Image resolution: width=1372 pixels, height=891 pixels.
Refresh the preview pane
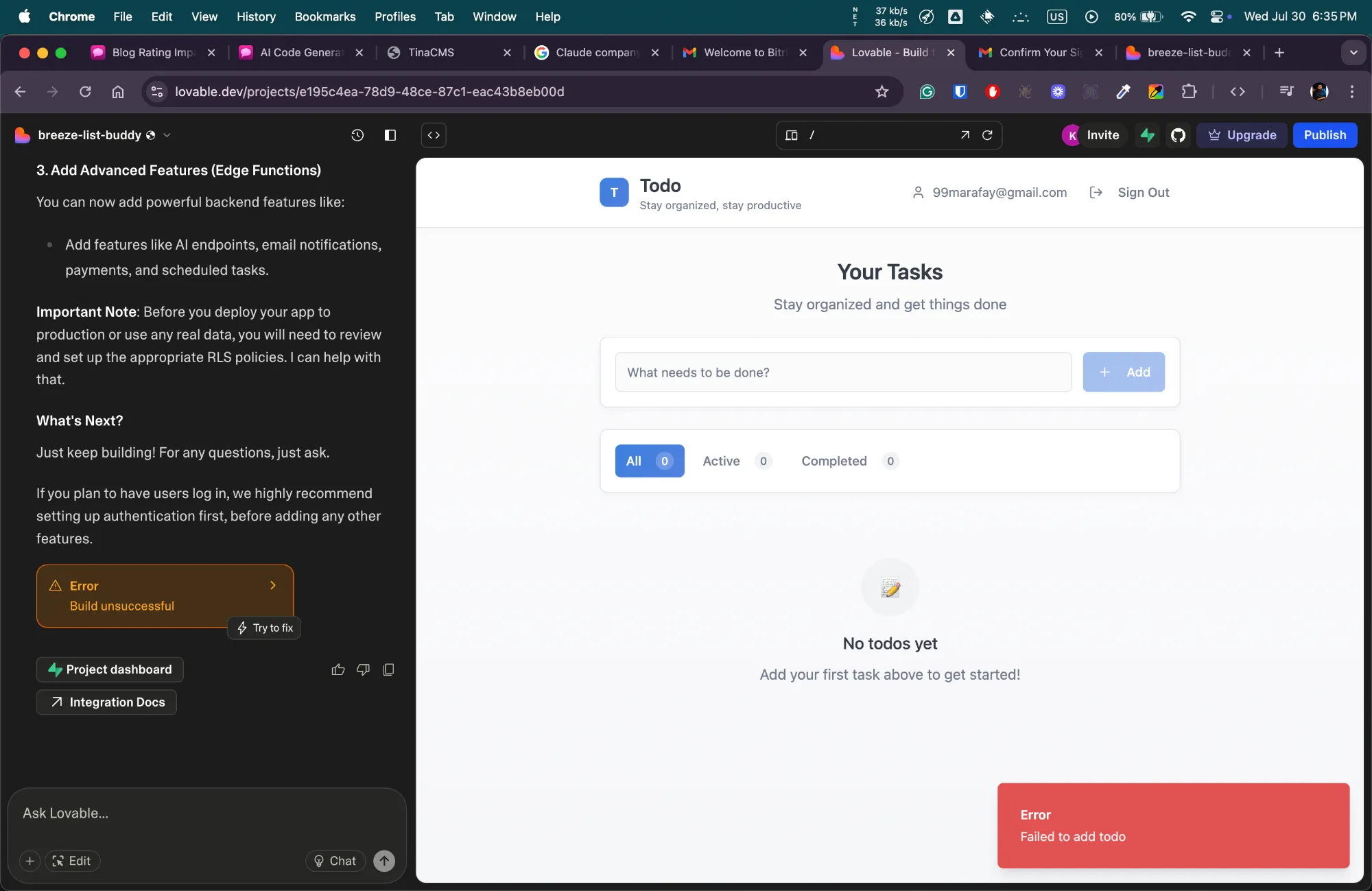987,135
